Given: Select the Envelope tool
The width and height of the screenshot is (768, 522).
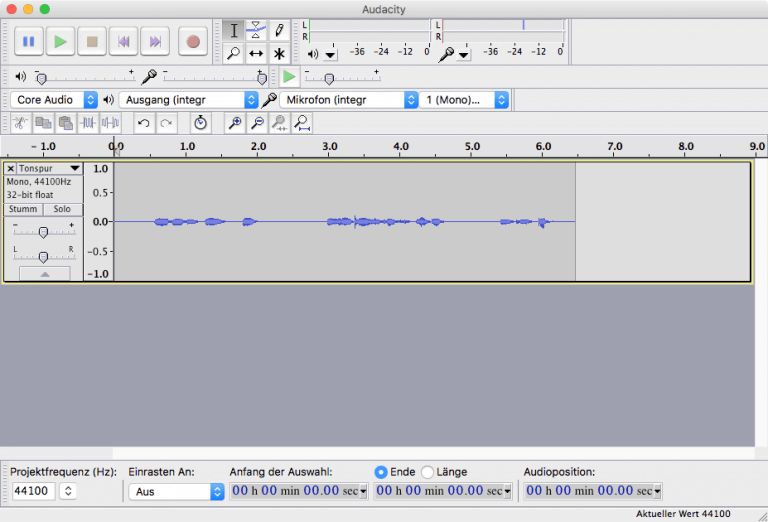Looking at the screenshot, I should tap(256, 30).
